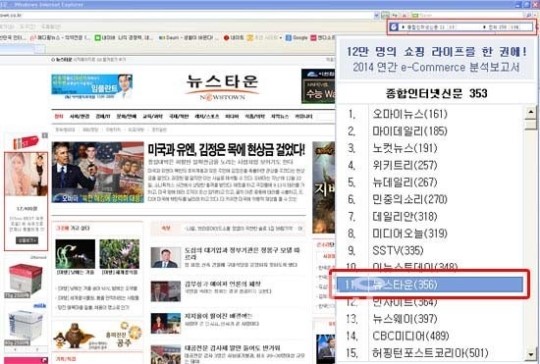Select CBC미디어(489) in ranking list

point(411,336)
